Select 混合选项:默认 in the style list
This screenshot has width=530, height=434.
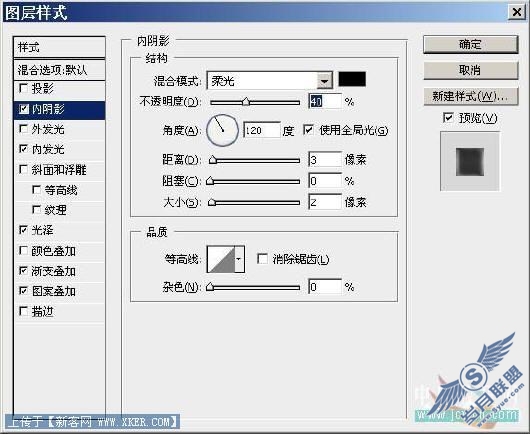tap(59, 70)
